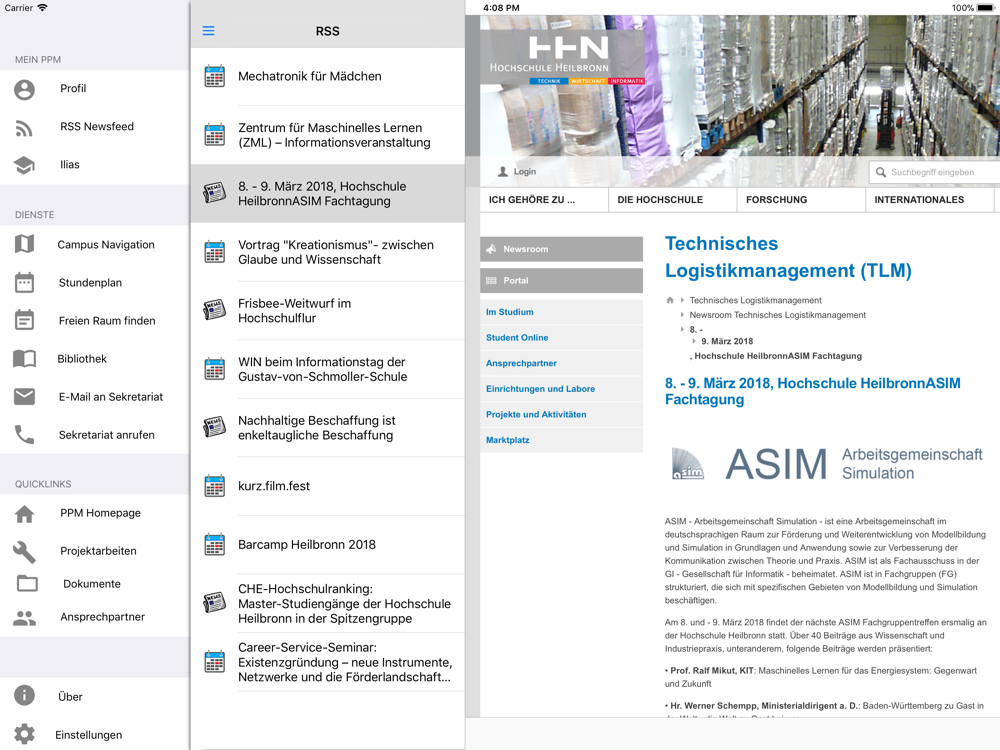Click the search magnifier icon on webpage

point(881,172)
